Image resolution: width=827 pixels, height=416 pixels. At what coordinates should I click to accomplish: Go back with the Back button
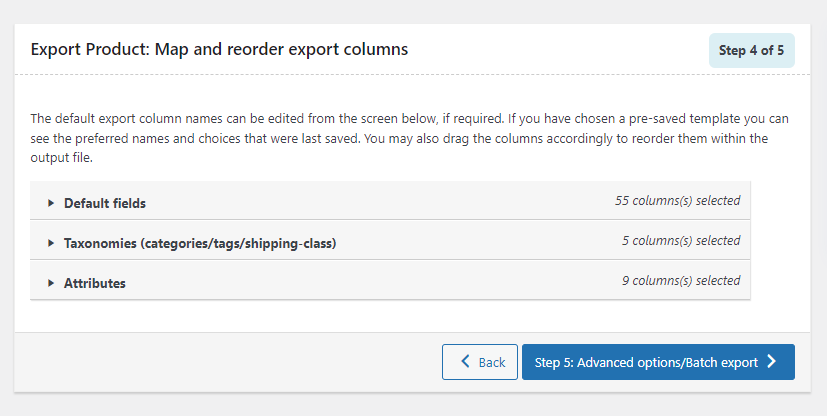point(480,362)
